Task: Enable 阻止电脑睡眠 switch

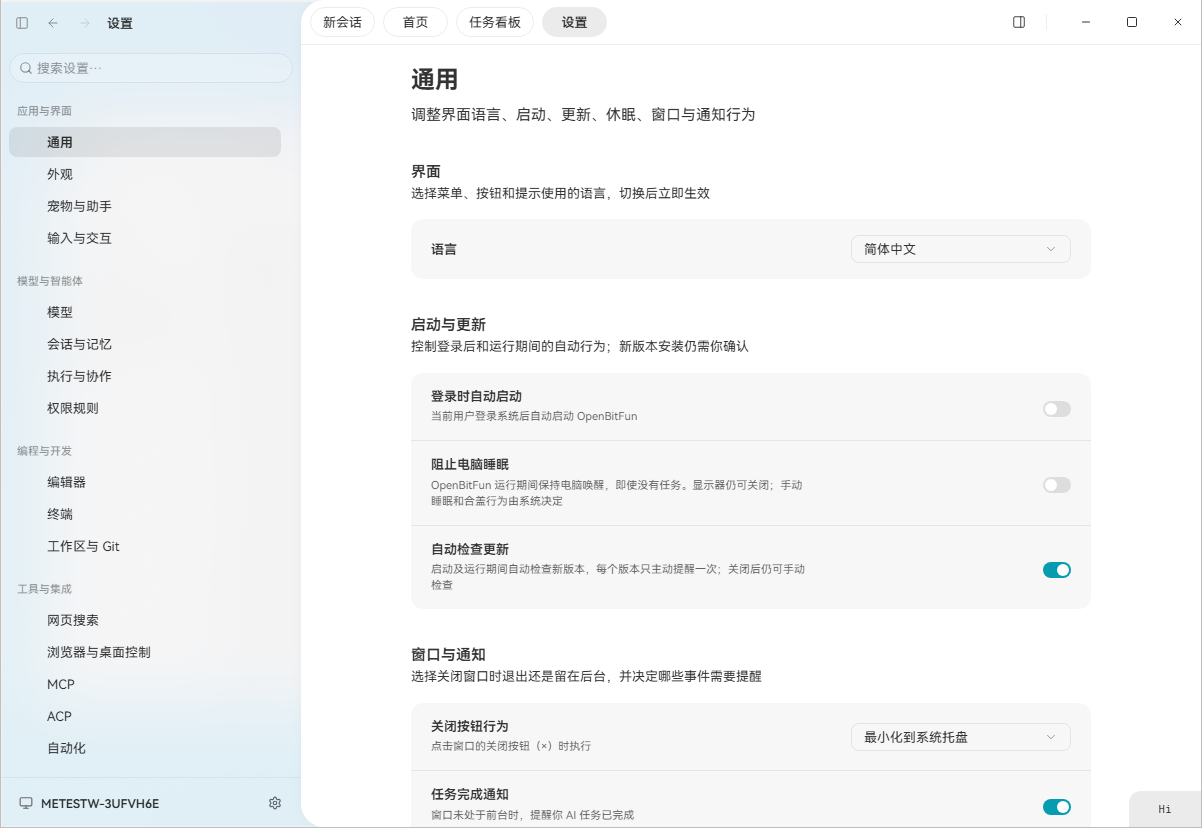Action: pyautogui.click(x=1057, y=485)
